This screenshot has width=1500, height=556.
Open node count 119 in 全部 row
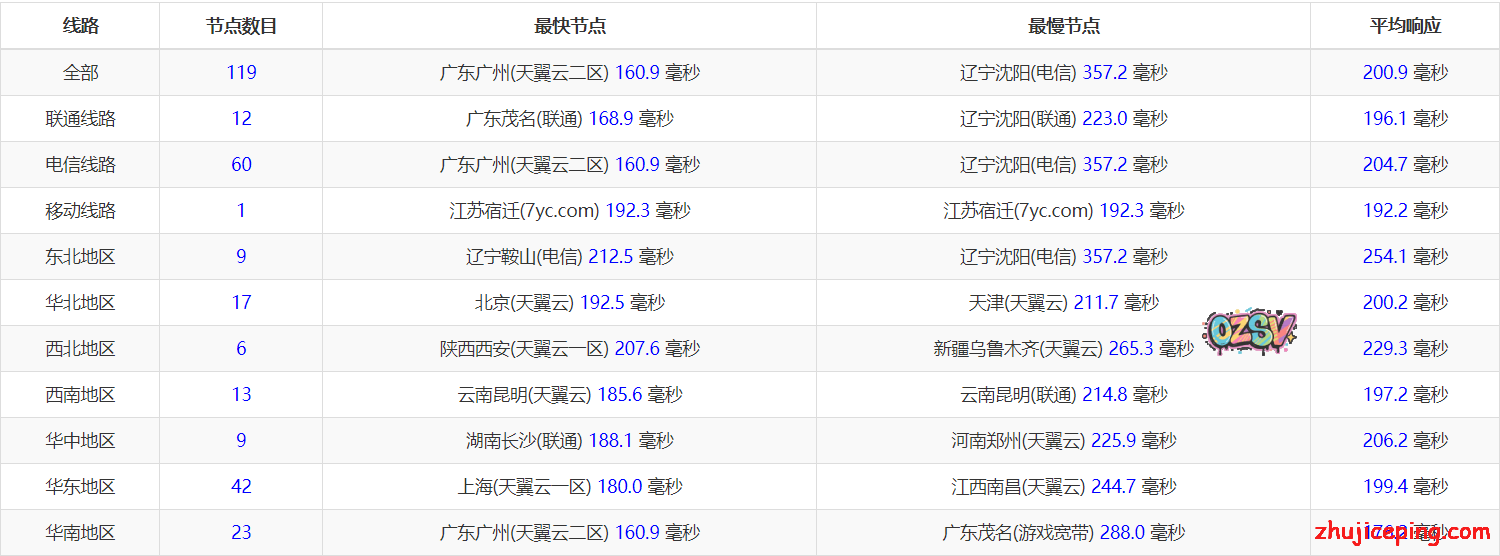[x=241, y=72]
